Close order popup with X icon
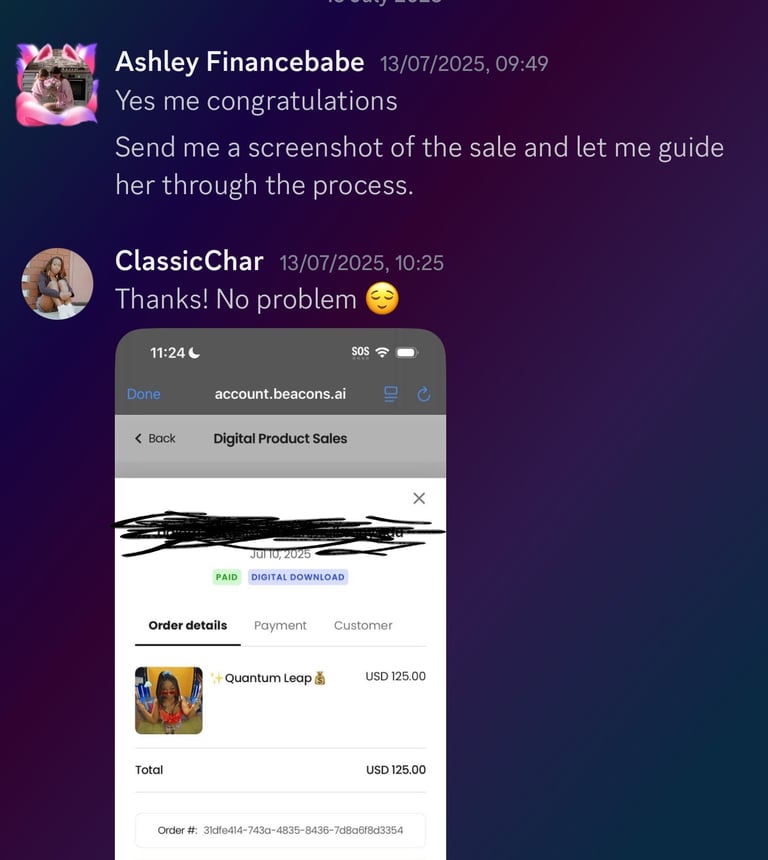 click(x=419, y=498)
